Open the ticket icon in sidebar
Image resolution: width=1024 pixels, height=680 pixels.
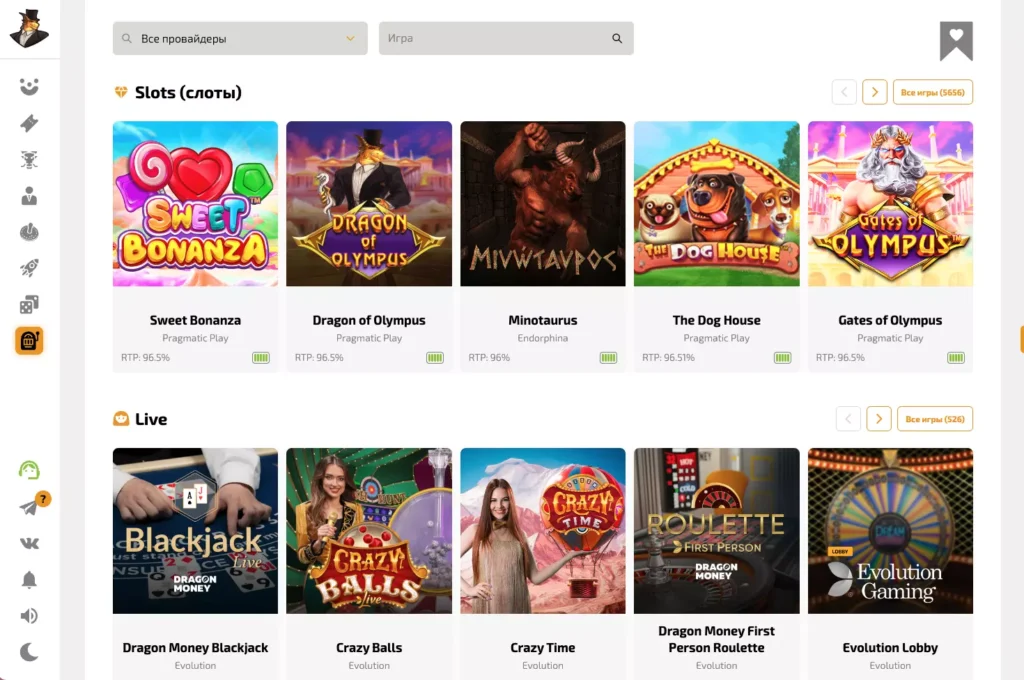click(x=29, y=123)
